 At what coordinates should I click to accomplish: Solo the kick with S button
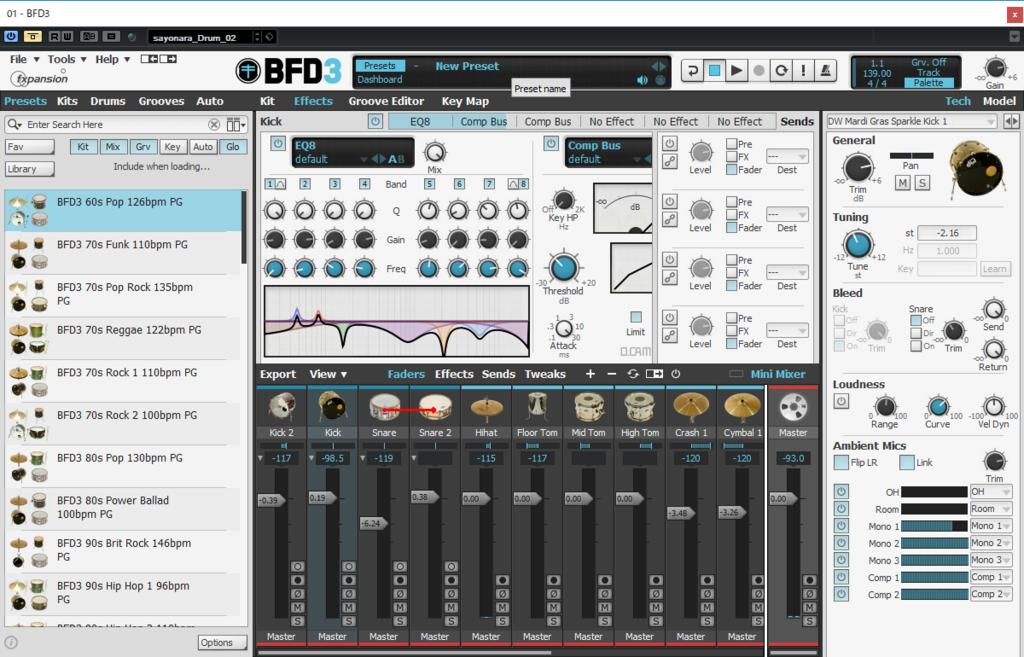922,183
